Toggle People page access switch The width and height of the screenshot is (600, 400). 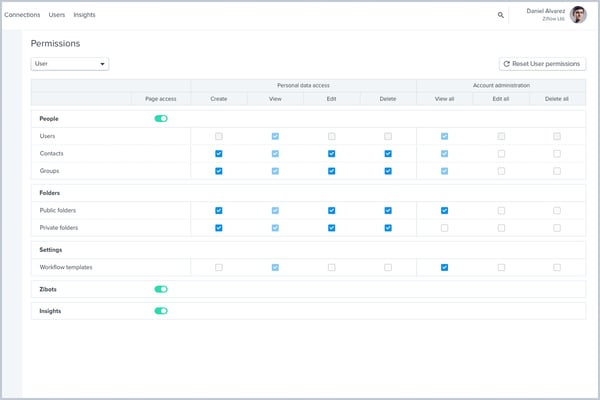click(160, 118)
